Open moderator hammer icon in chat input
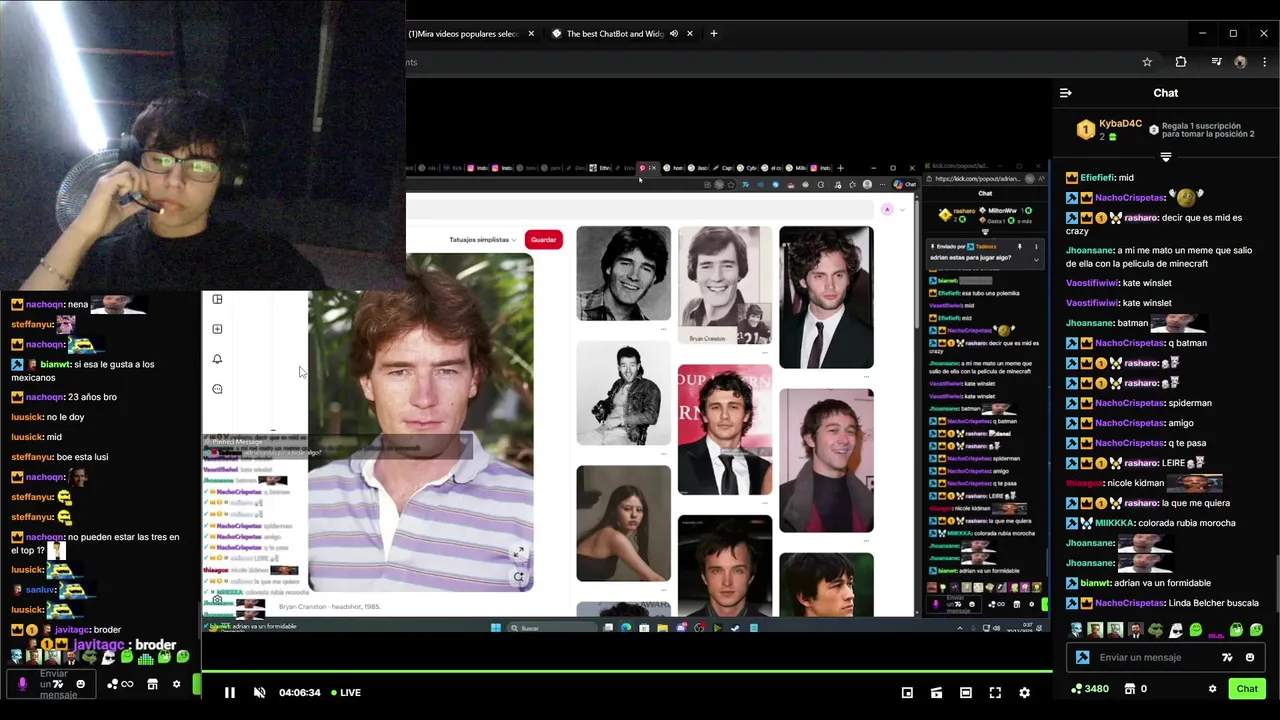The width and height of the screenshot is (1280, 720). pos(1082,657)
